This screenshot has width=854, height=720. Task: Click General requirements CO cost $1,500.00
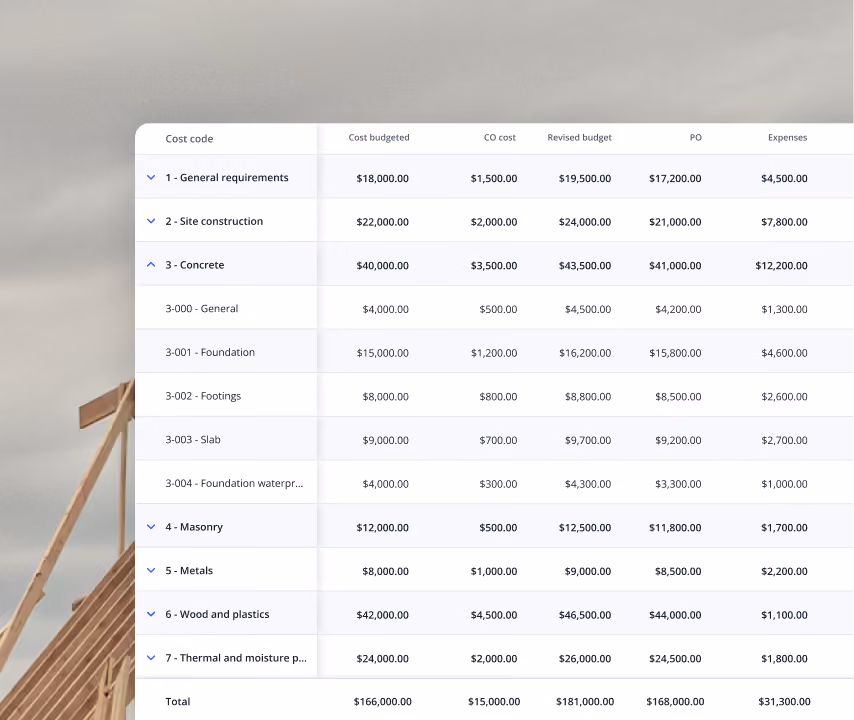[494, 178]
